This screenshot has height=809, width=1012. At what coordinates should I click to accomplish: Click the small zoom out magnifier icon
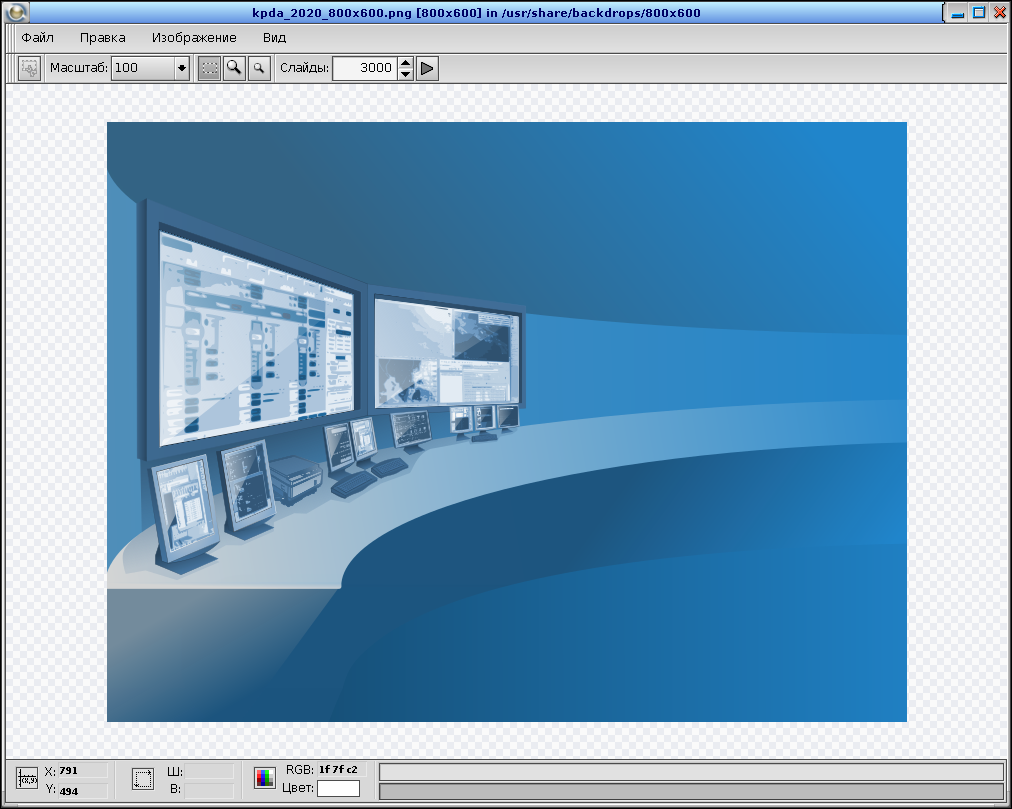(x=259, y=68)
